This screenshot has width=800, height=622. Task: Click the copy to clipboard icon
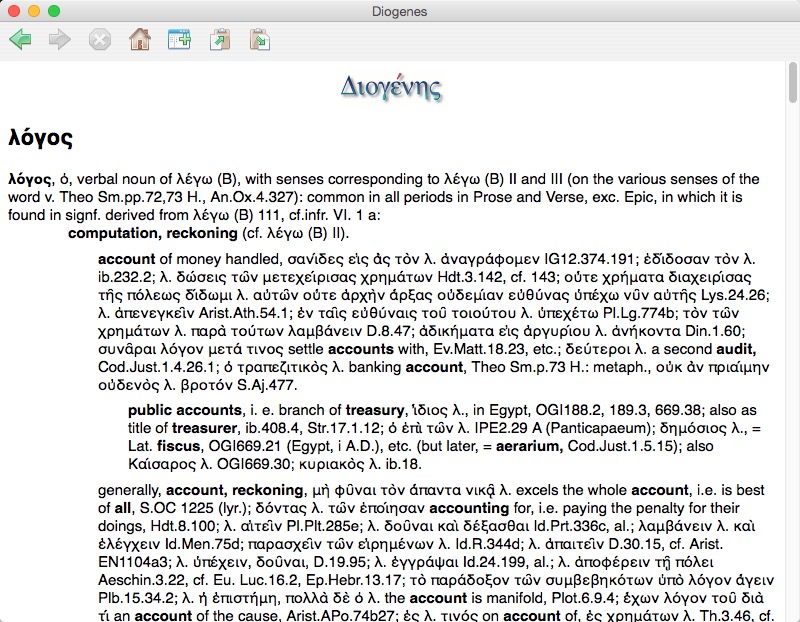click(219, 40)
